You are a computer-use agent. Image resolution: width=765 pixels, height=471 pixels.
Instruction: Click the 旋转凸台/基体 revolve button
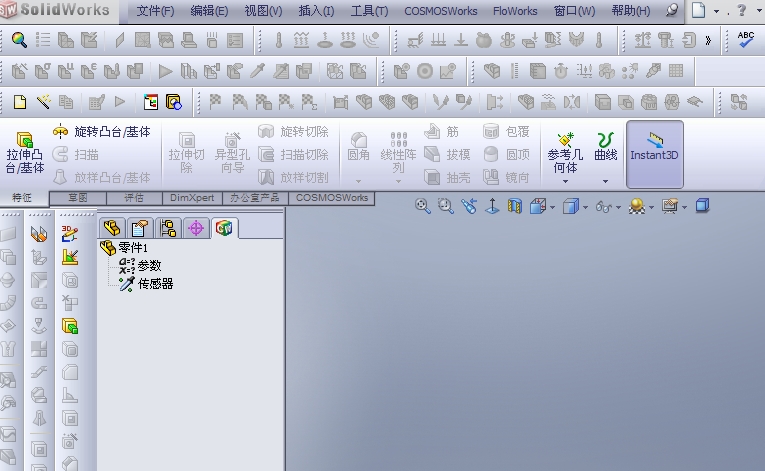pos(101,132)
